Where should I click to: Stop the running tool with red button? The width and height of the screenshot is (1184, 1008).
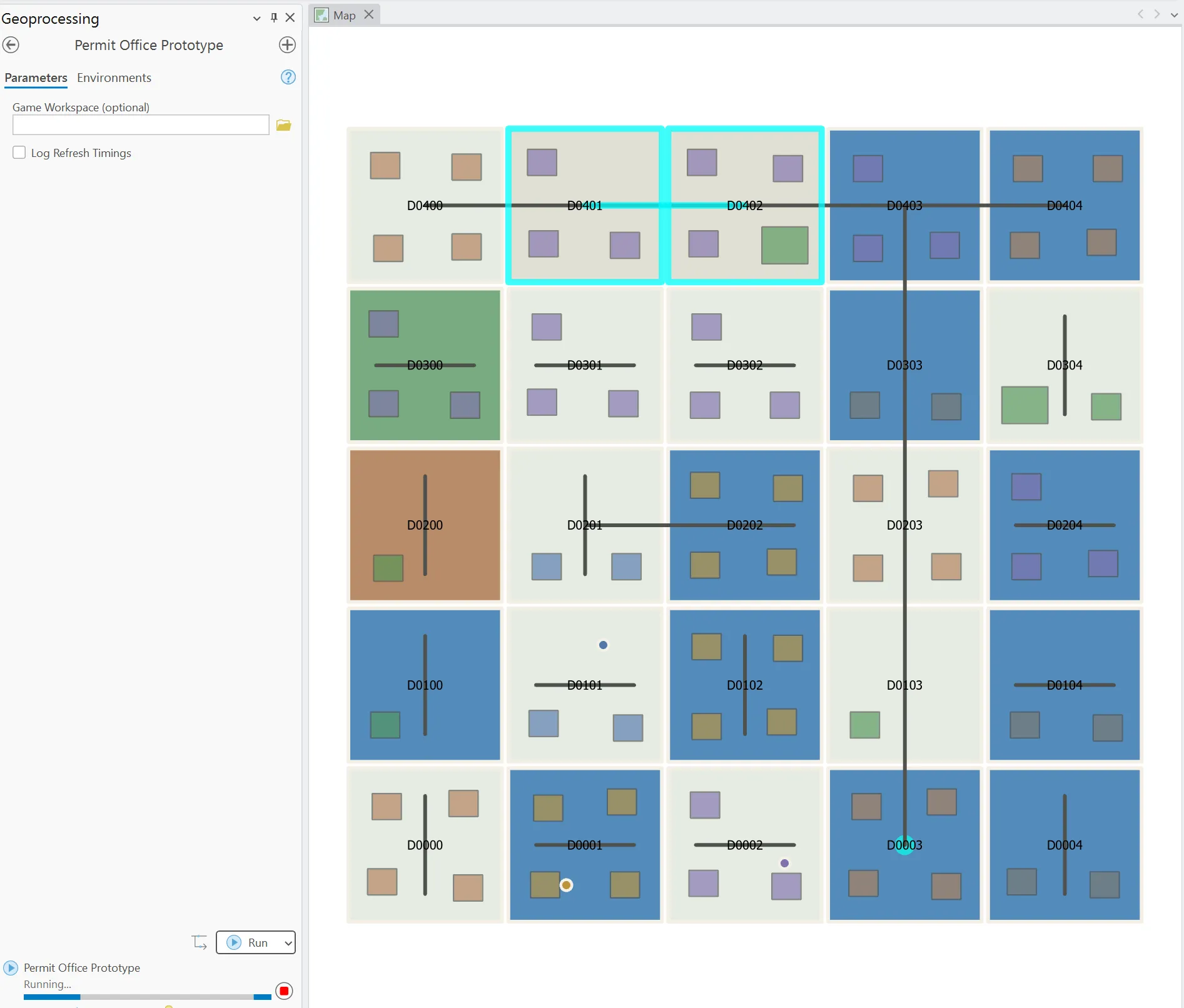click(284, 990)
